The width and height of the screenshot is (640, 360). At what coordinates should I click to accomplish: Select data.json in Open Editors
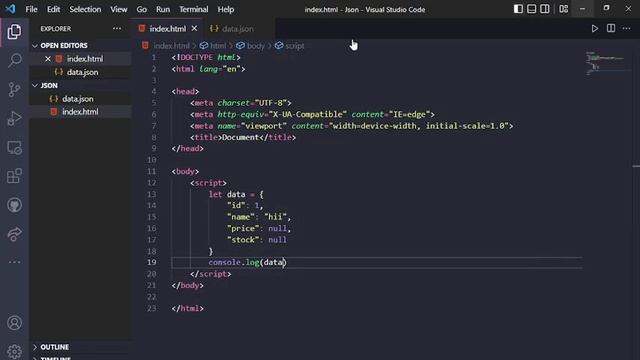point(81,72)
